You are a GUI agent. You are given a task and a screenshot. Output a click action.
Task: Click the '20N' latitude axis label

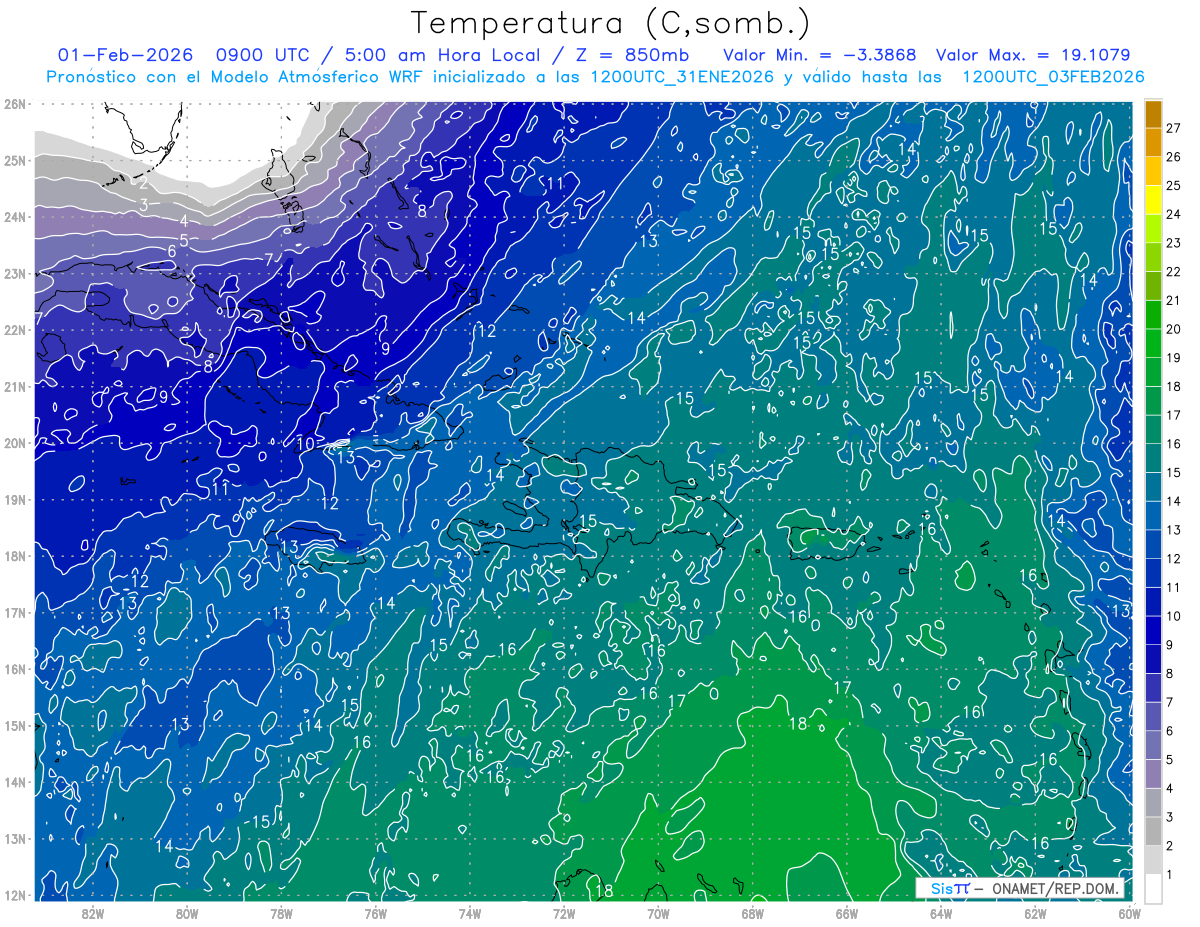(x=14, y=442)
